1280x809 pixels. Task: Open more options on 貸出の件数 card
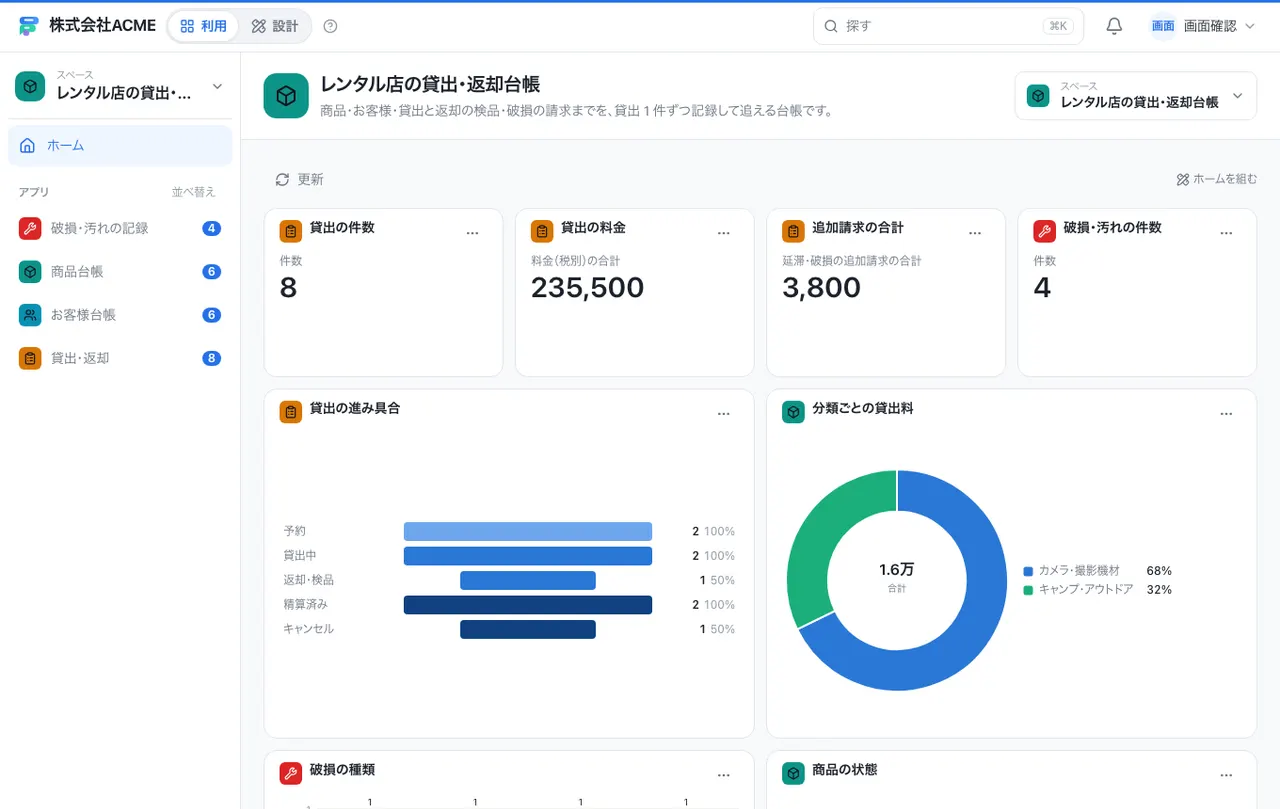click(x=473, y=232)
